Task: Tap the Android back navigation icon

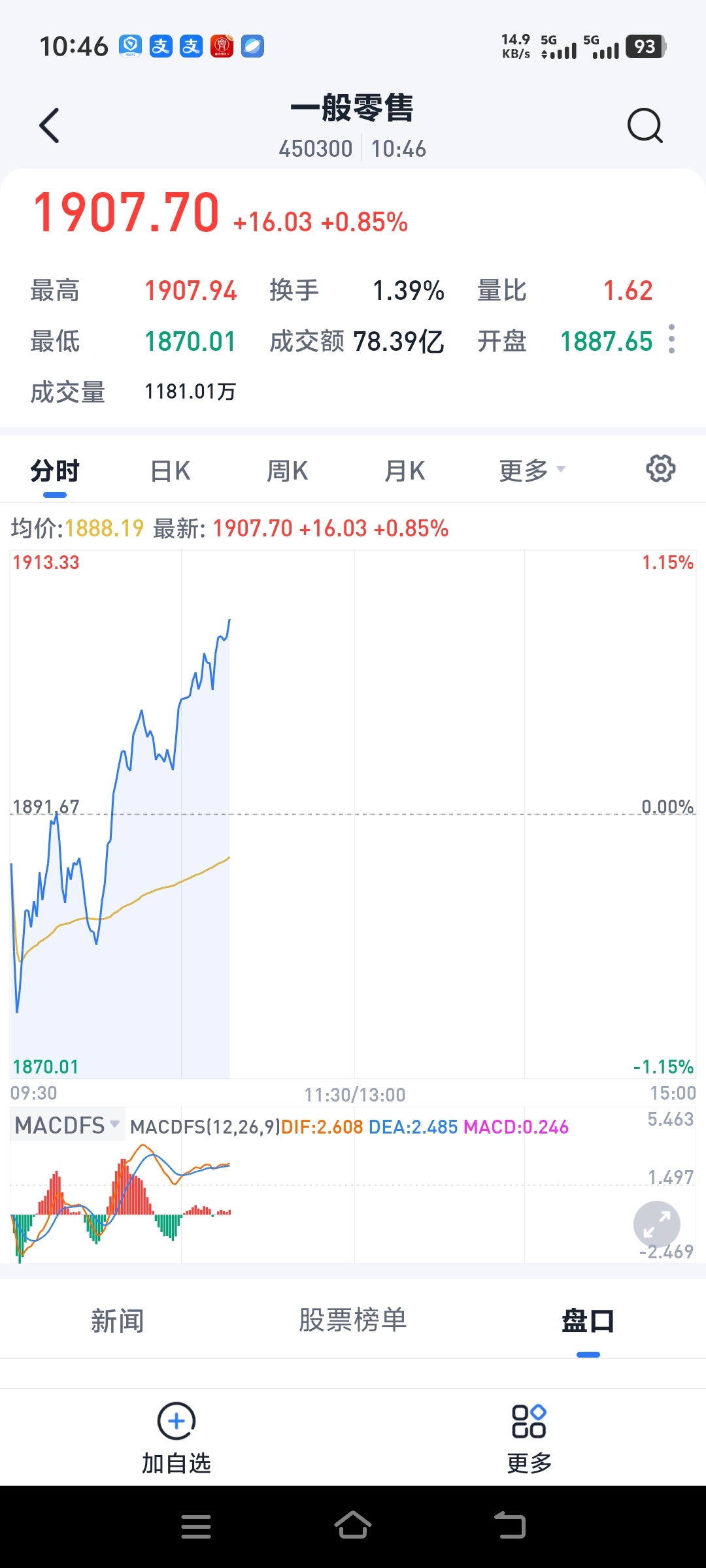Action: (510, 1525)
